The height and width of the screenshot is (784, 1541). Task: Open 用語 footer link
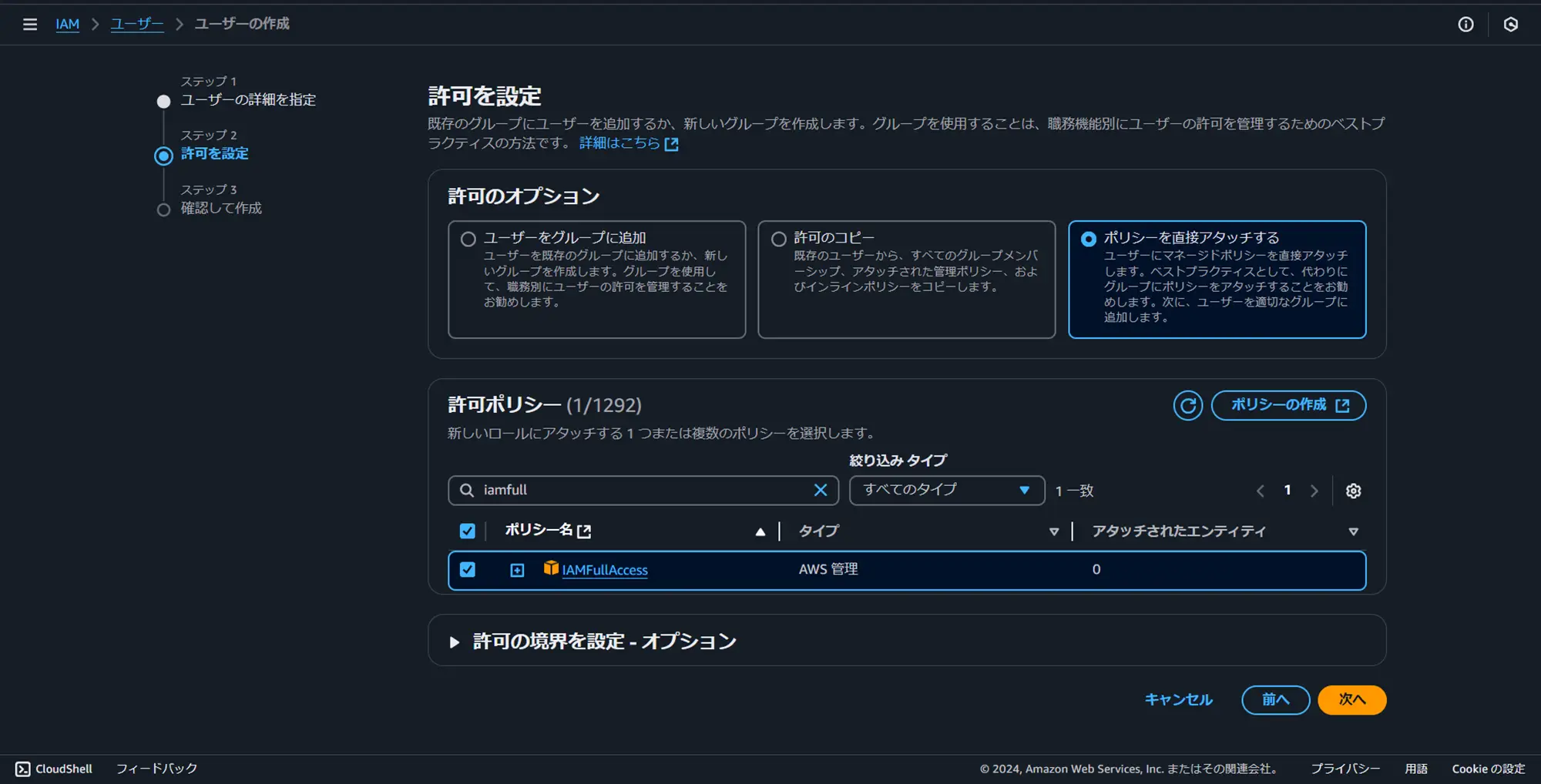click(x=1416, y=769)
